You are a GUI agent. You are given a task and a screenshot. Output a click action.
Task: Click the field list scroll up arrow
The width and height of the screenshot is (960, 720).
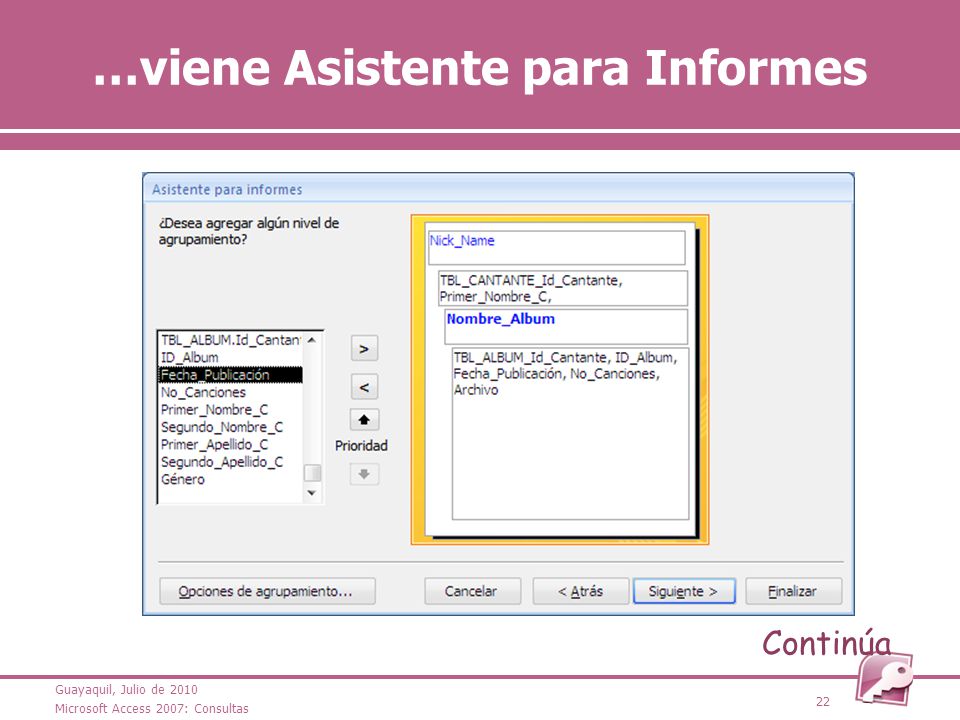pyautogui.click(x=312, y=340)
